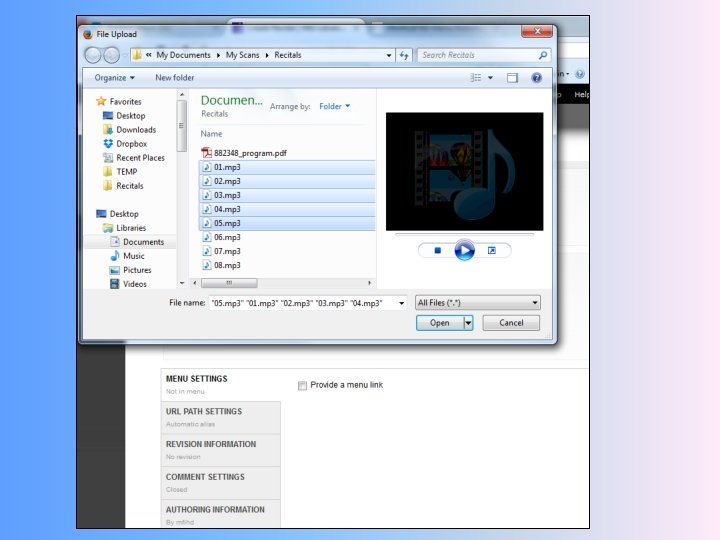
Task: Switch to Authoring Information tab
Action: pyautogui.click(x=221, y=514)
